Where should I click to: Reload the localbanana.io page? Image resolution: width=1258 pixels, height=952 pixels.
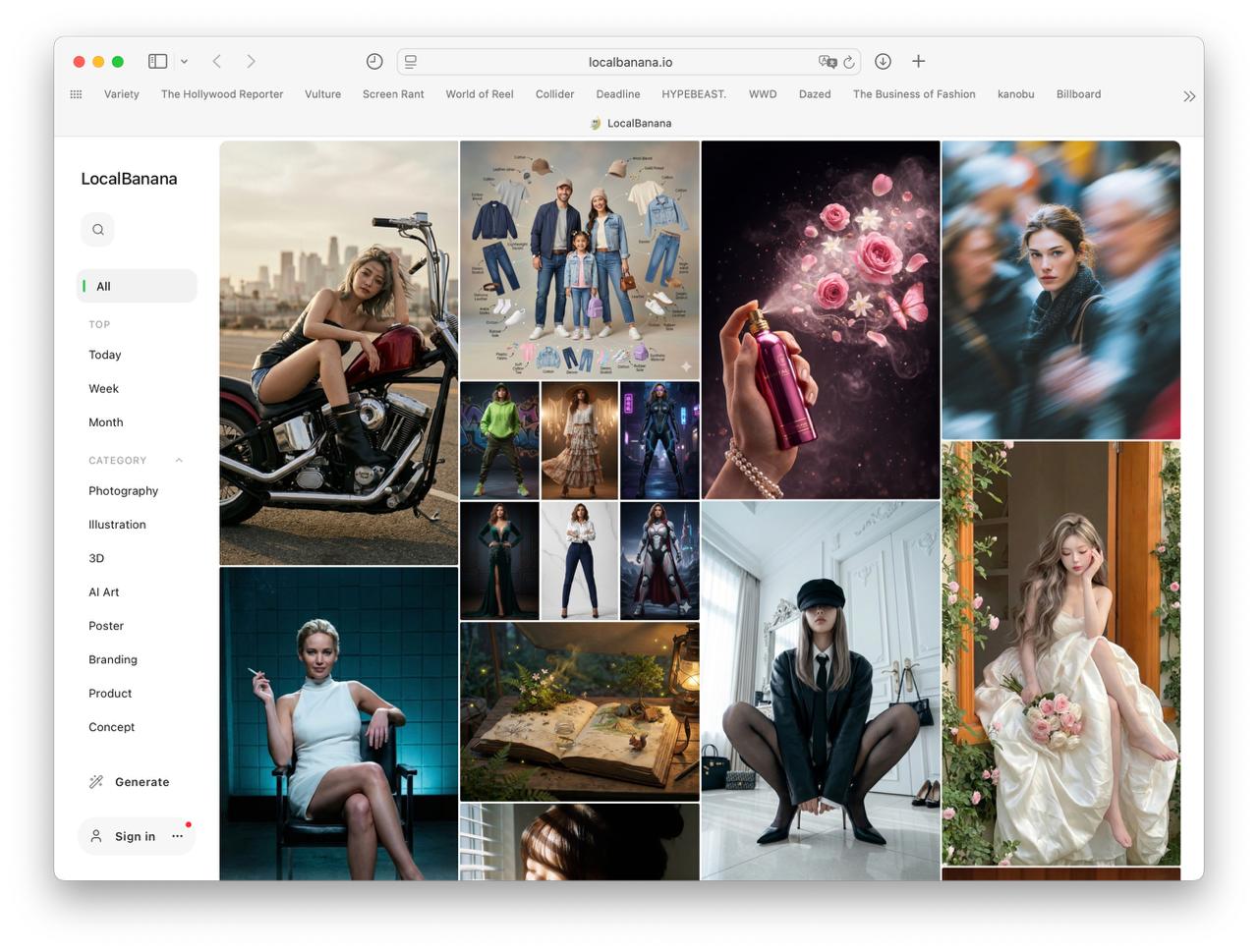[849, 62]
